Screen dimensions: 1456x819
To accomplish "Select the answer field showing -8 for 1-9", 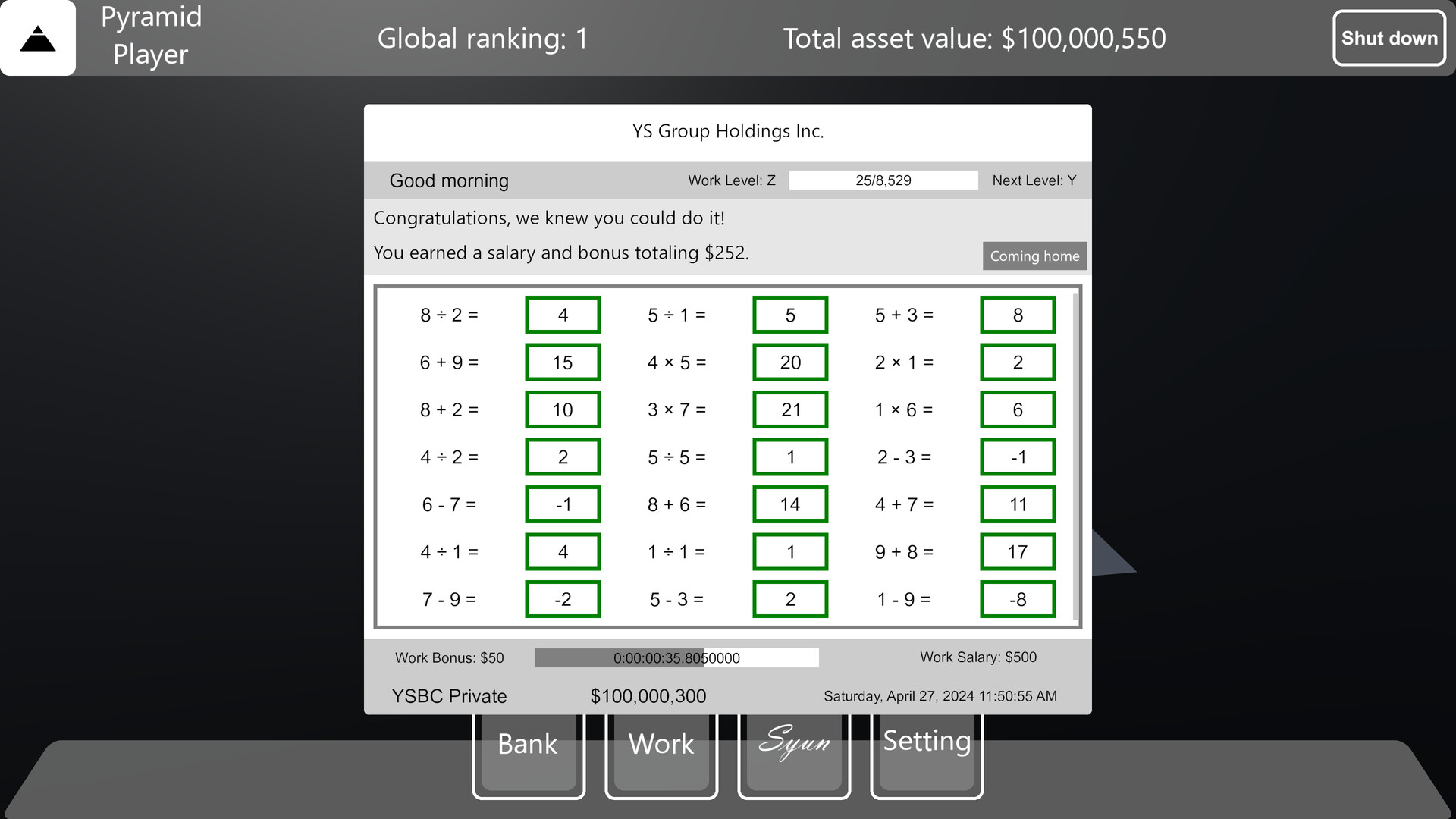I will [x=1018, y=599].
